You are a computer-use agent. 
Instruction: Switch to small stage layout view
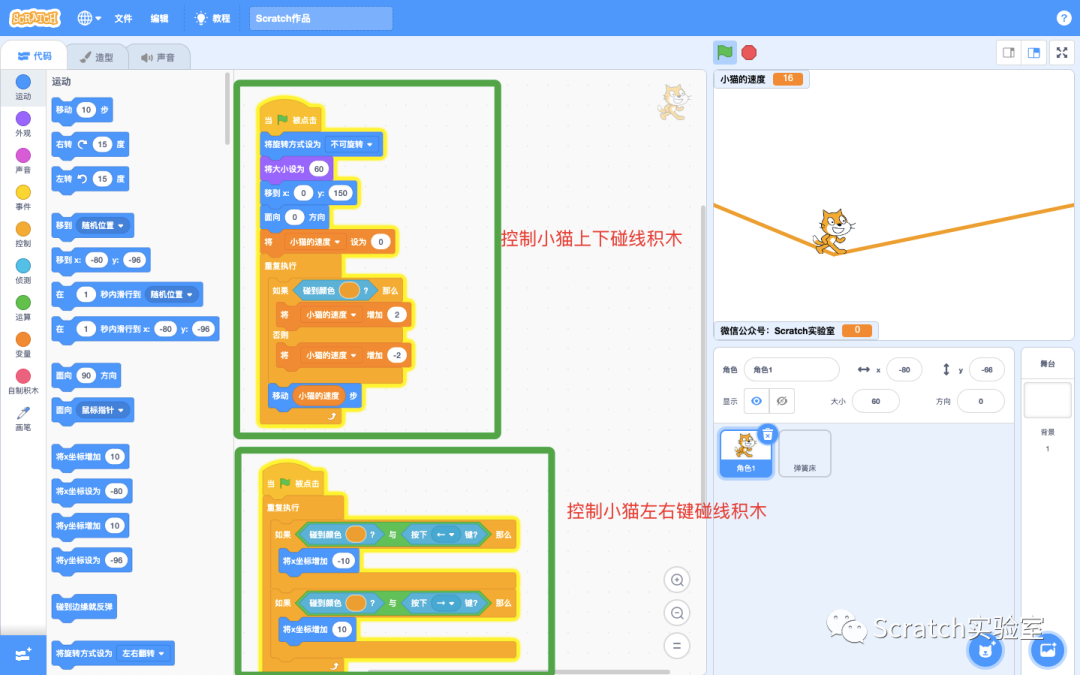1008,52
